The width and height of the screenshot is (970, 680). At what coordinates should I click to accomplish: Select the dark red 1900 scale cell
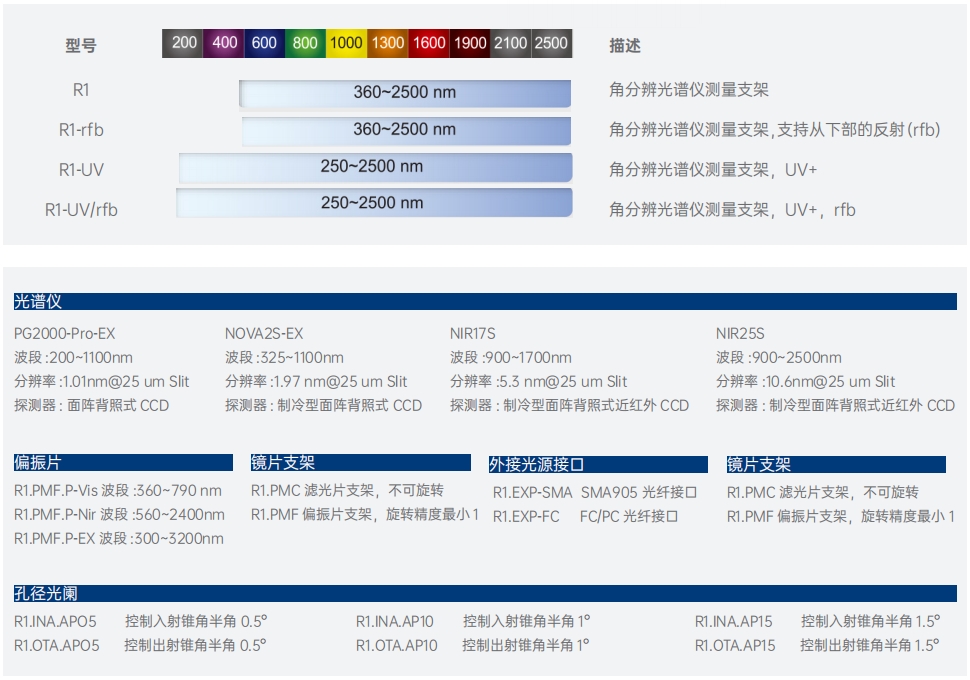(470, 43)
